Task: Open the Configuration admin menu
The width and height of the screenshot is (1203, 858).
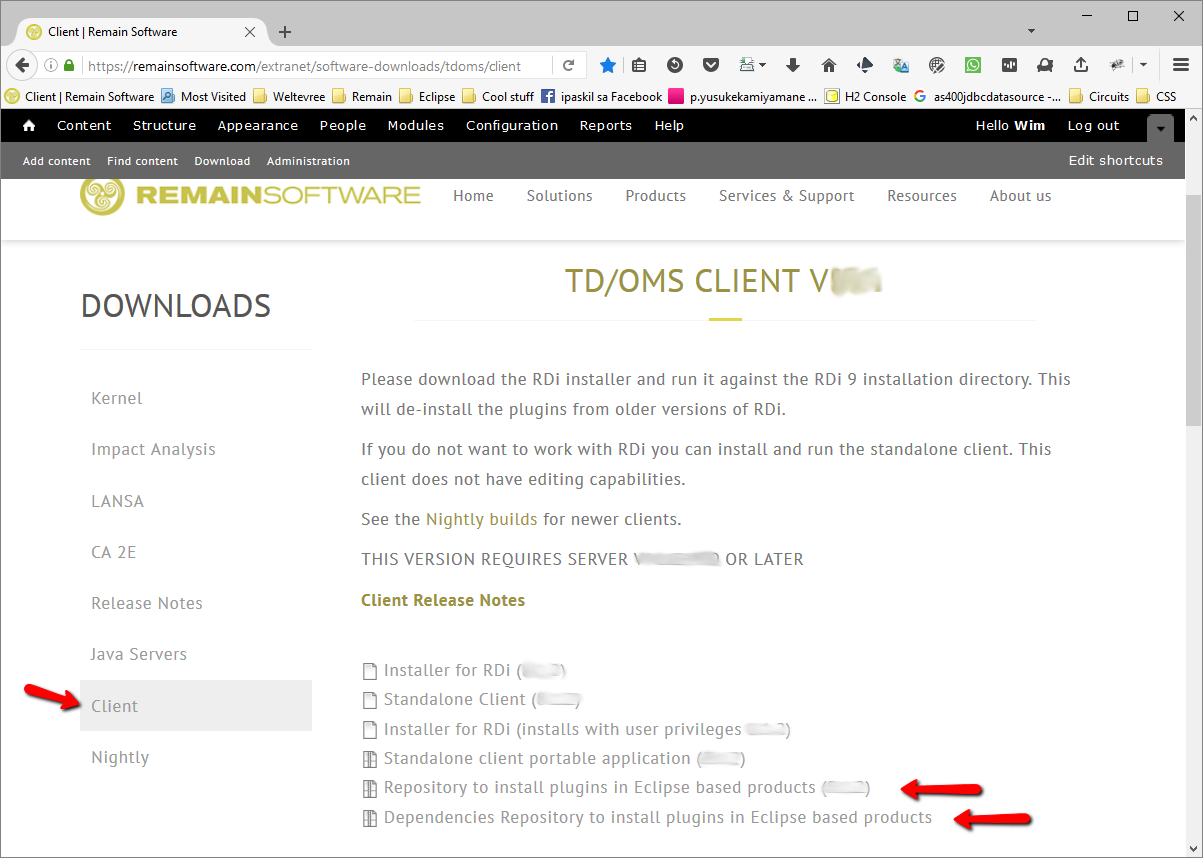Action: click(x=512, y=126)
